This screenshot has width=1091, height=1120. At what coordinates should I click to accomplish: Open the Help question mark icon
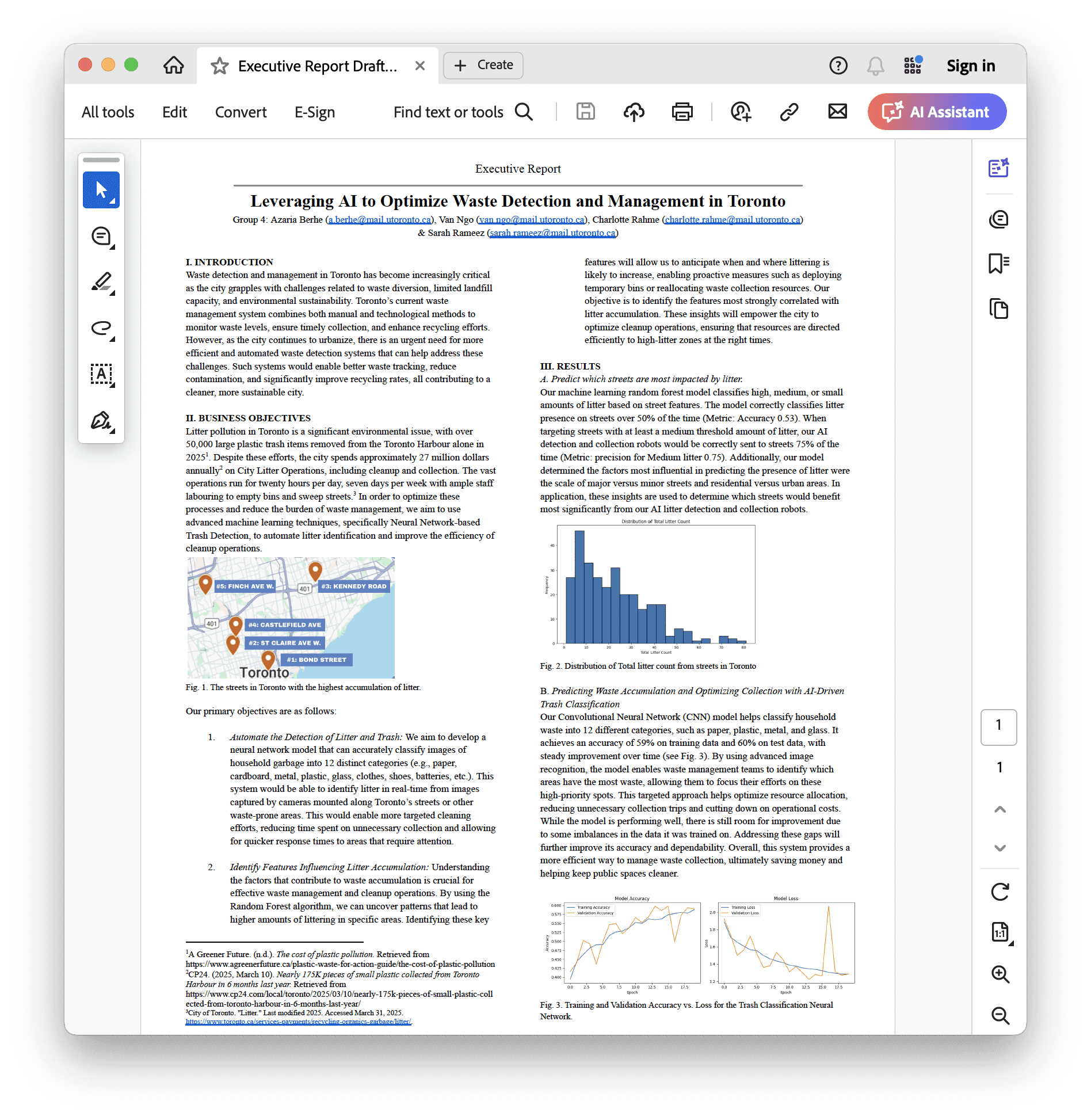click(x=838, y=66)
